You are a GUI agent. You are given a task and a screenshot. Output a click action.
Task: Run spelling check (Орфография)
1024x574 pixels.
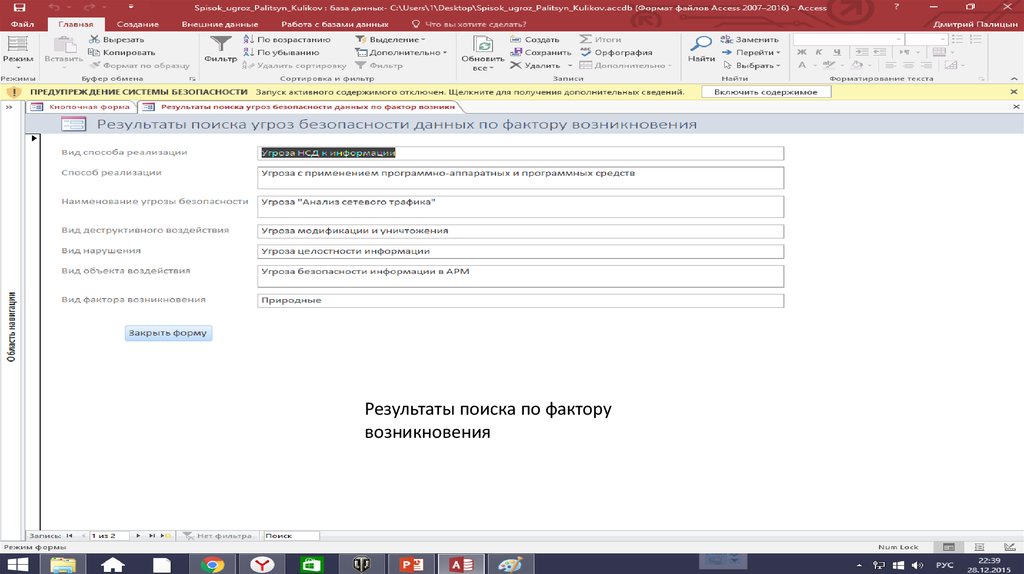(x=622, y=52)
